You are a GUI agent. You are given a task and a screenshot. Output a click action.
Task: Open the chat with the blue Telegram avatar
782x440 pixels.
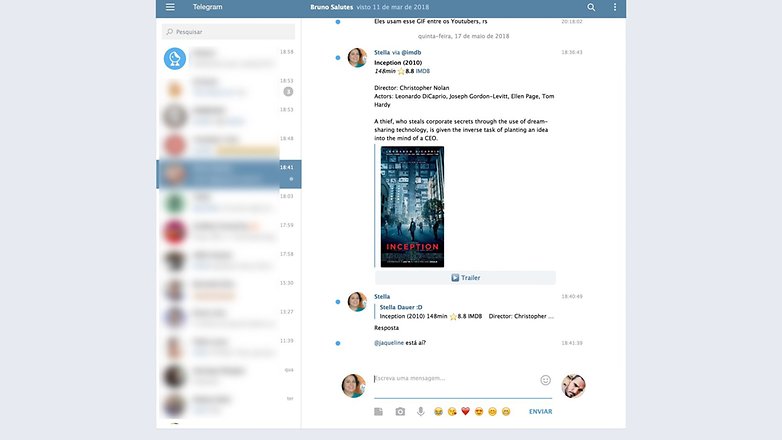pos(228,58)
